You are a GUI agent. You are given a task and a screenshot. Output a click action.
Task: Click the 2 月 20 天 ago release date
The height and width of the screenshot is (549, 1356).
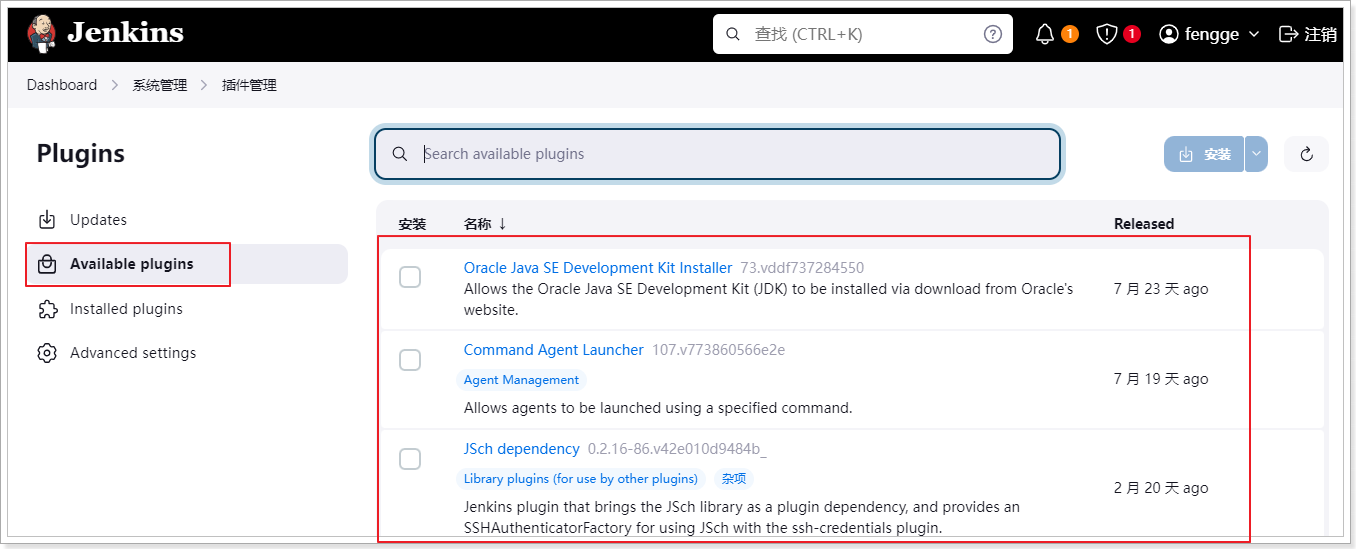coord(1161,488)
